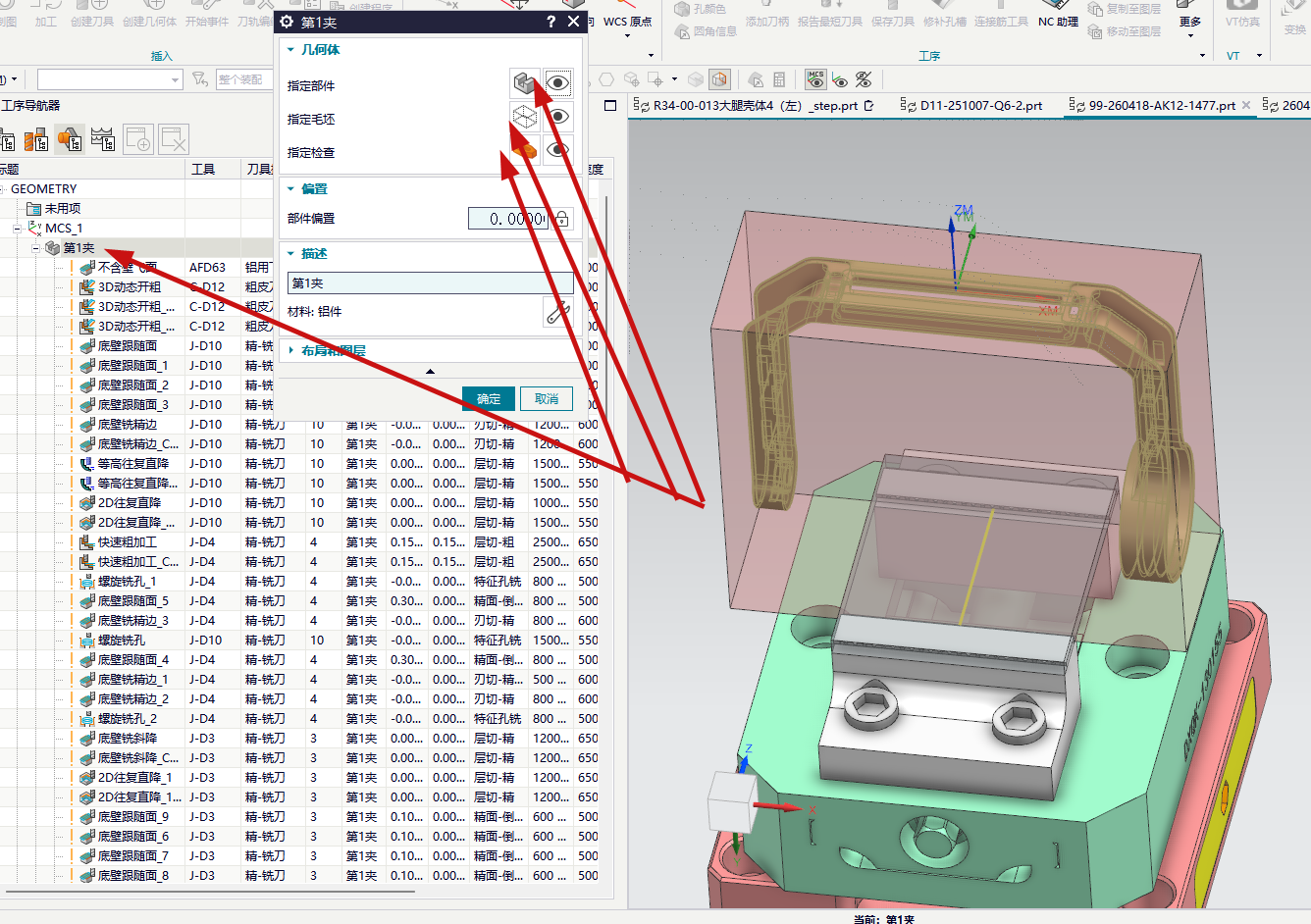Confirm dialog with 确定 button

click(x=489, y=399)
